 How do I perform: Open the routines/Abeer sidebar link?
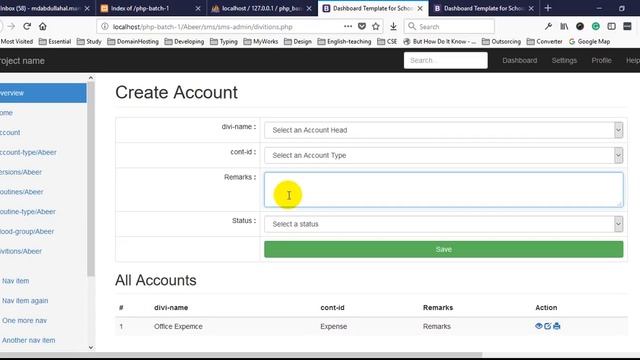21,192
